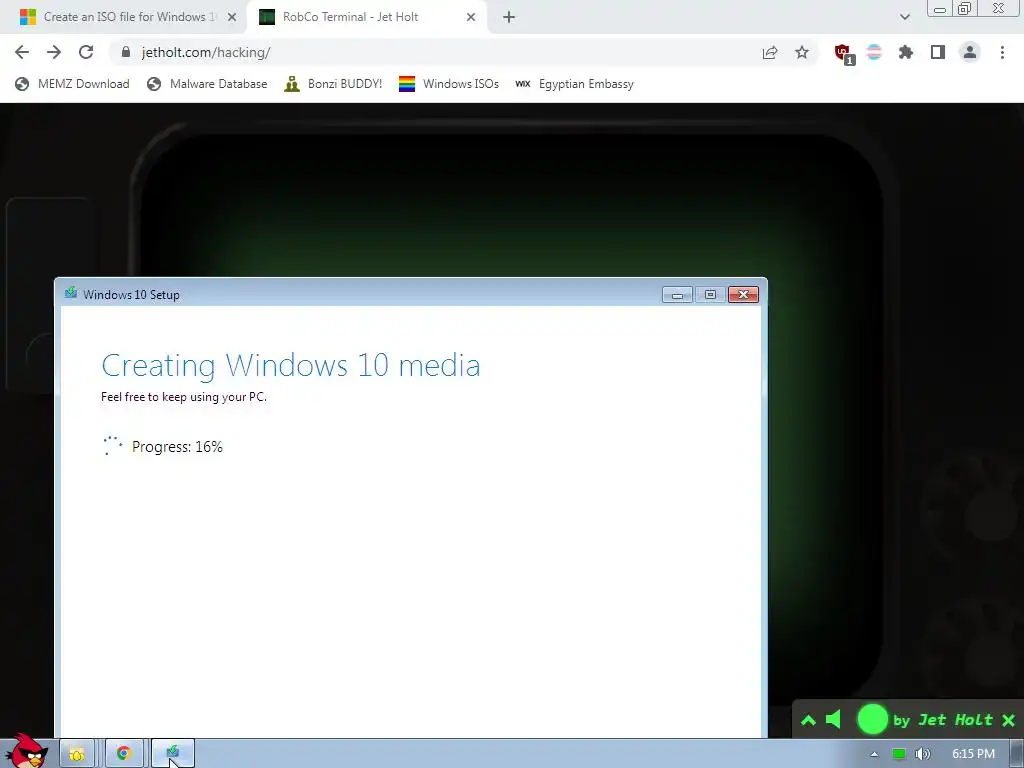
Task: Click the Feel free to keep using text
Action: coord(184,397)
